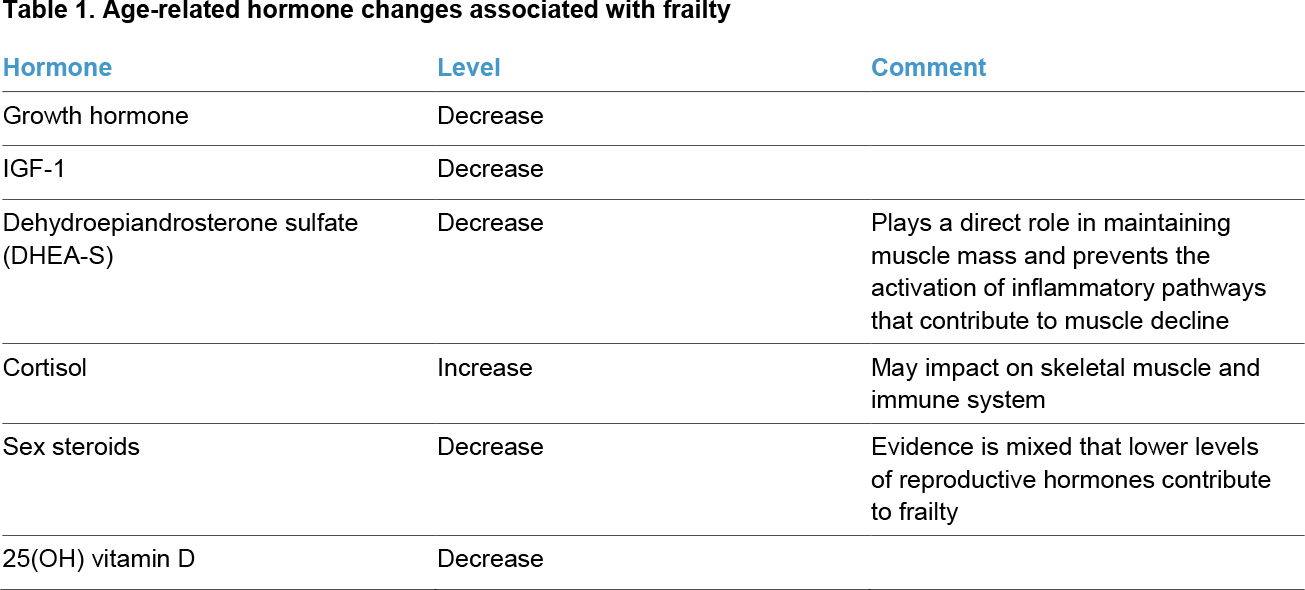Select the Cortisol hormone cell
This screenshot has width=1305, height=590.
[45, 368]
